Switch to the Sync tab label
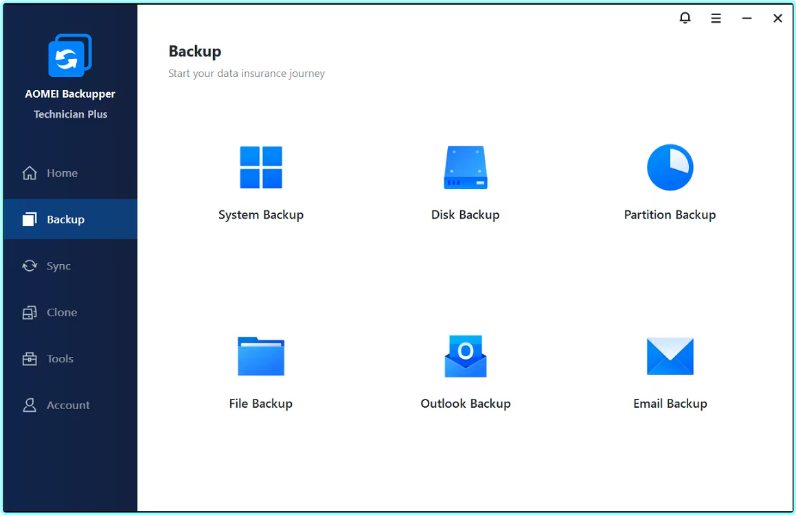This screenshot has height=515, width=796. (58, 266)
